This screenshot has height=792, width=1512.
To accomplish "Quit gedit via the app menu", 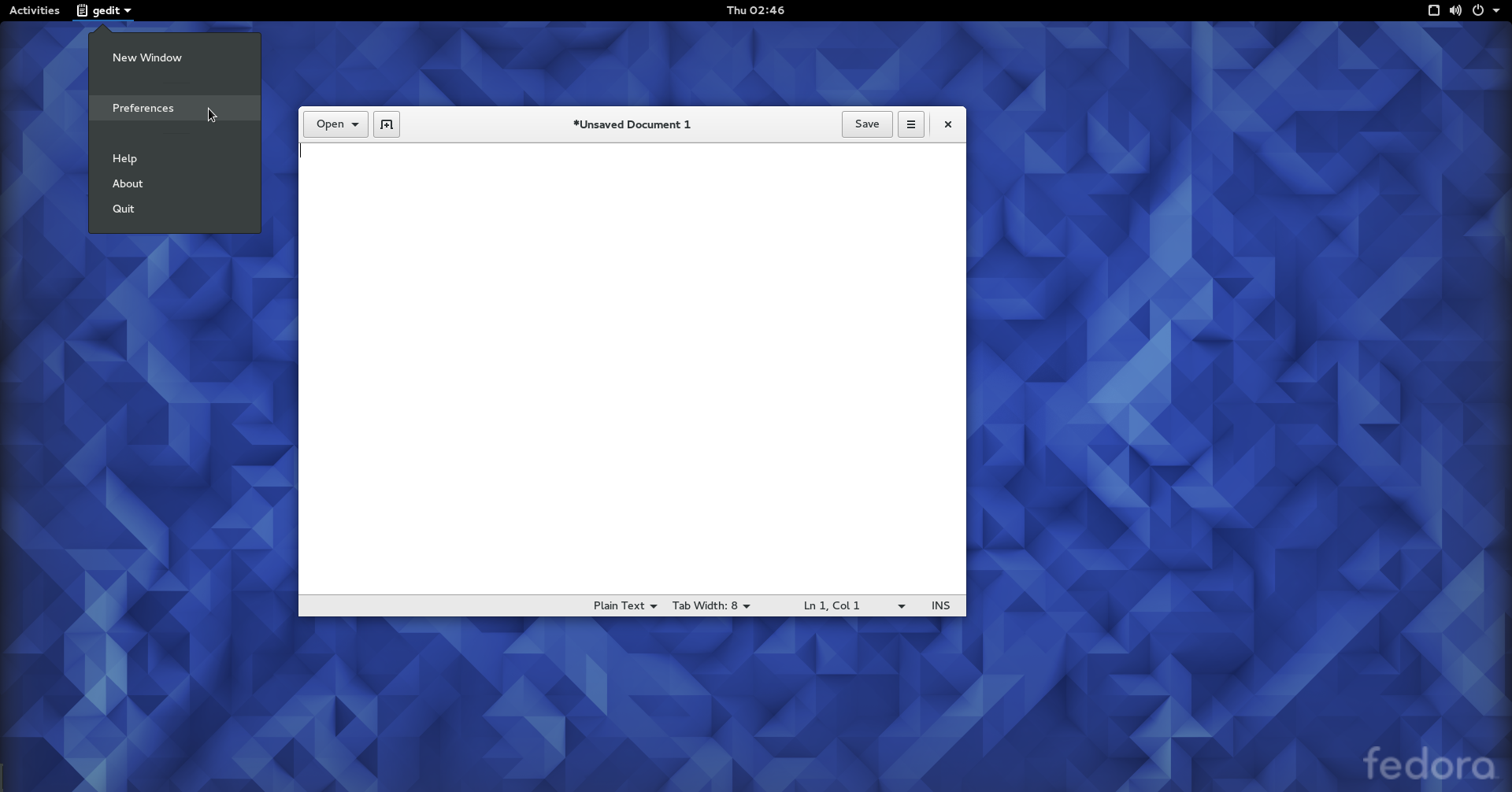I will [x=124, y=209].
